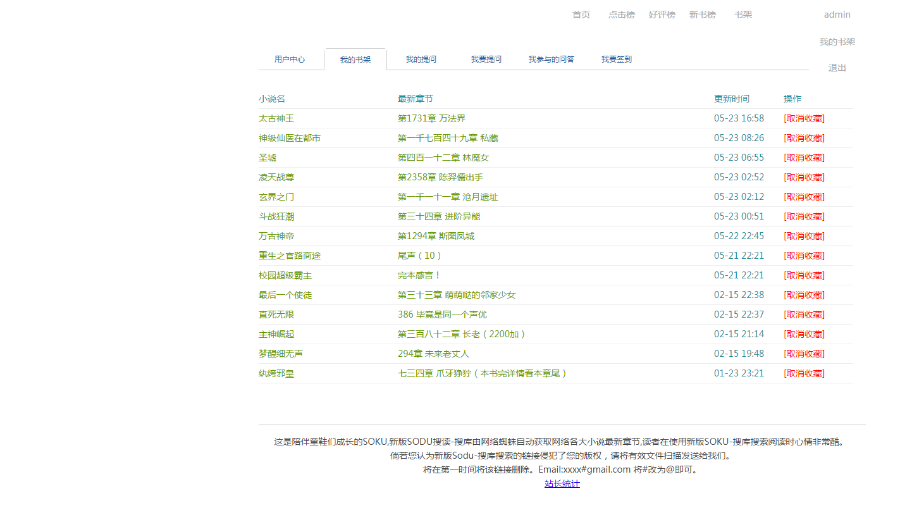Click 取消收藏 for 神级仙医在都市
The height and width of the screenshot is (522, 900).
point(804,138)
